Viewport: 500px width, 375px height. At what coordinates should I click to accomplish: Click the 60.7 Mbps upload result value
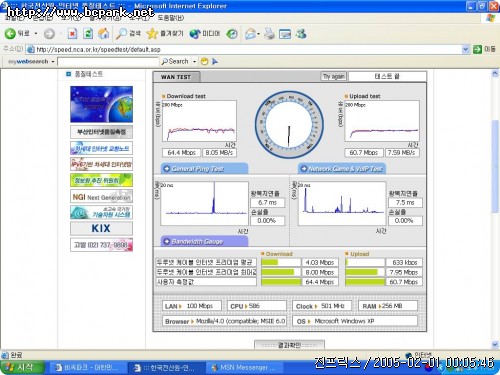pos(364,153)
